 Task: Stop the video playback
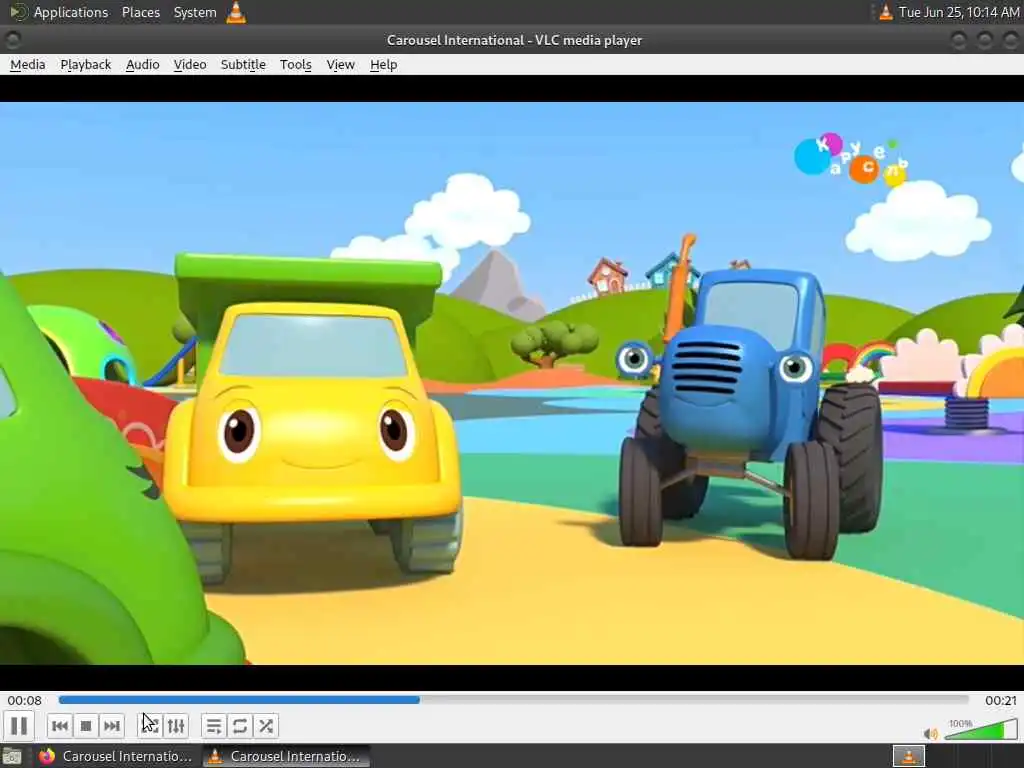(86, 726)
